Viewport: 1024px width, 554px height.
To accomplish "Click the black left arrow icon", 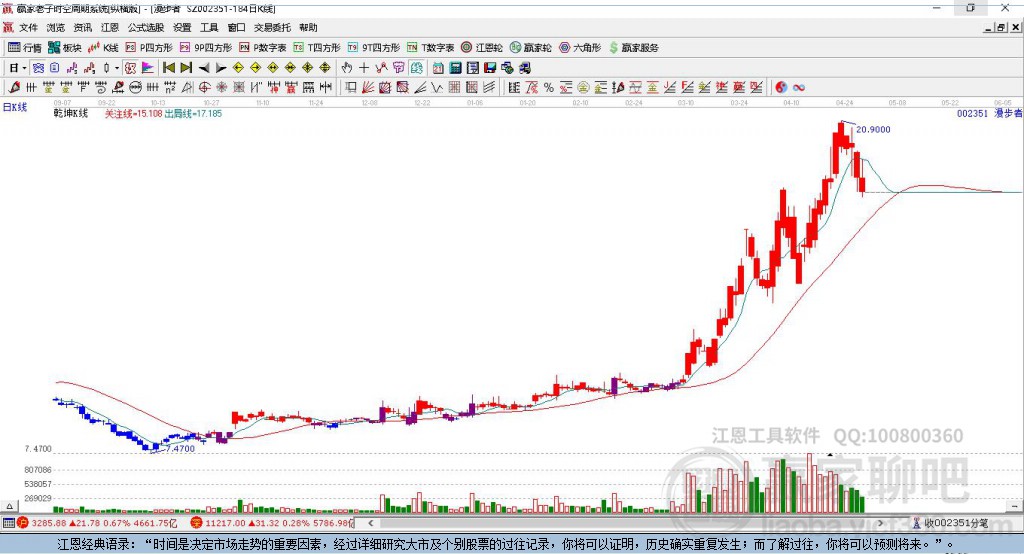I will point(204,68).
